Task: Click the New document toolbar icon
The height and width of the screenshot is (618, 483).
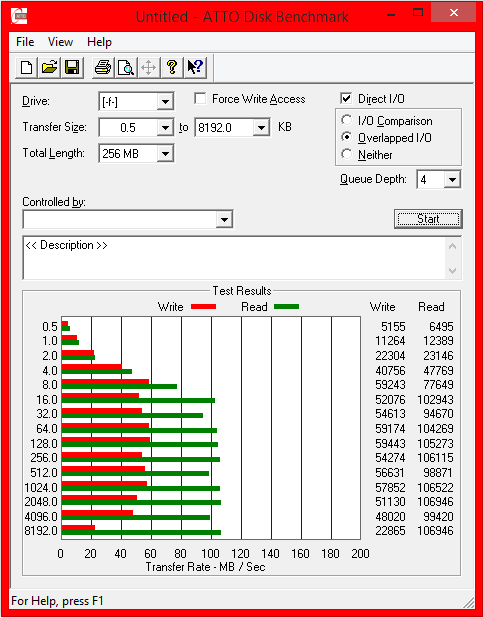Action: click(x=26, y=67)
